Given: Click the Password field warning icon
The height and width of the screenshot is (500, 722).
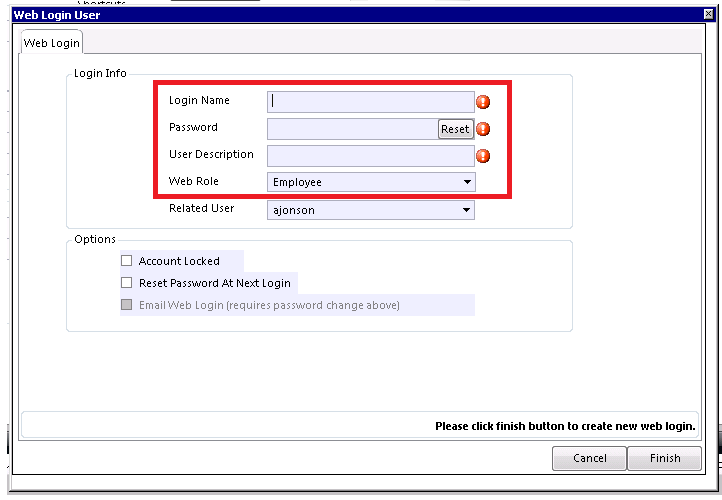Looking at the screenshot, I should point(483,129).
